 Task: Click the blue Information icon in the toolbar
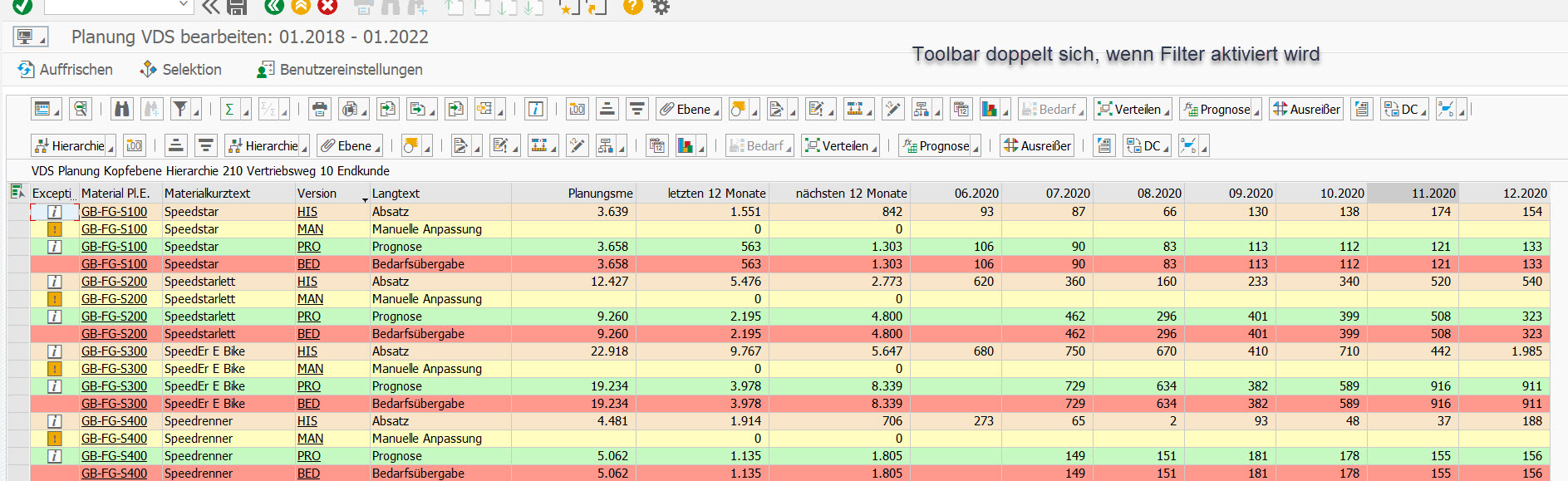pos(536,109)
